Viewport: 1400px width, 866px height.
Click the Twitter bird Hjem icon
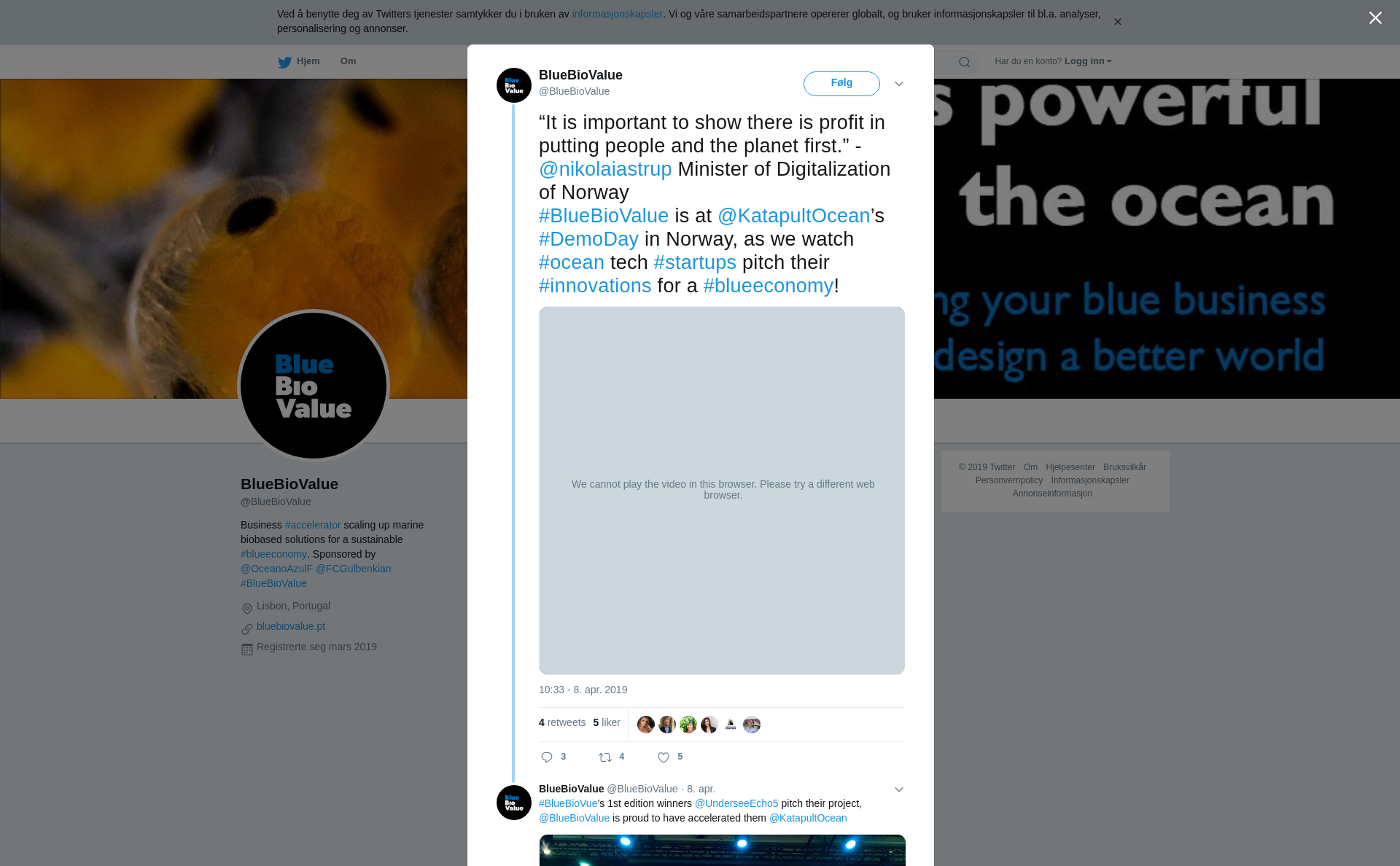tap(284, 62)
